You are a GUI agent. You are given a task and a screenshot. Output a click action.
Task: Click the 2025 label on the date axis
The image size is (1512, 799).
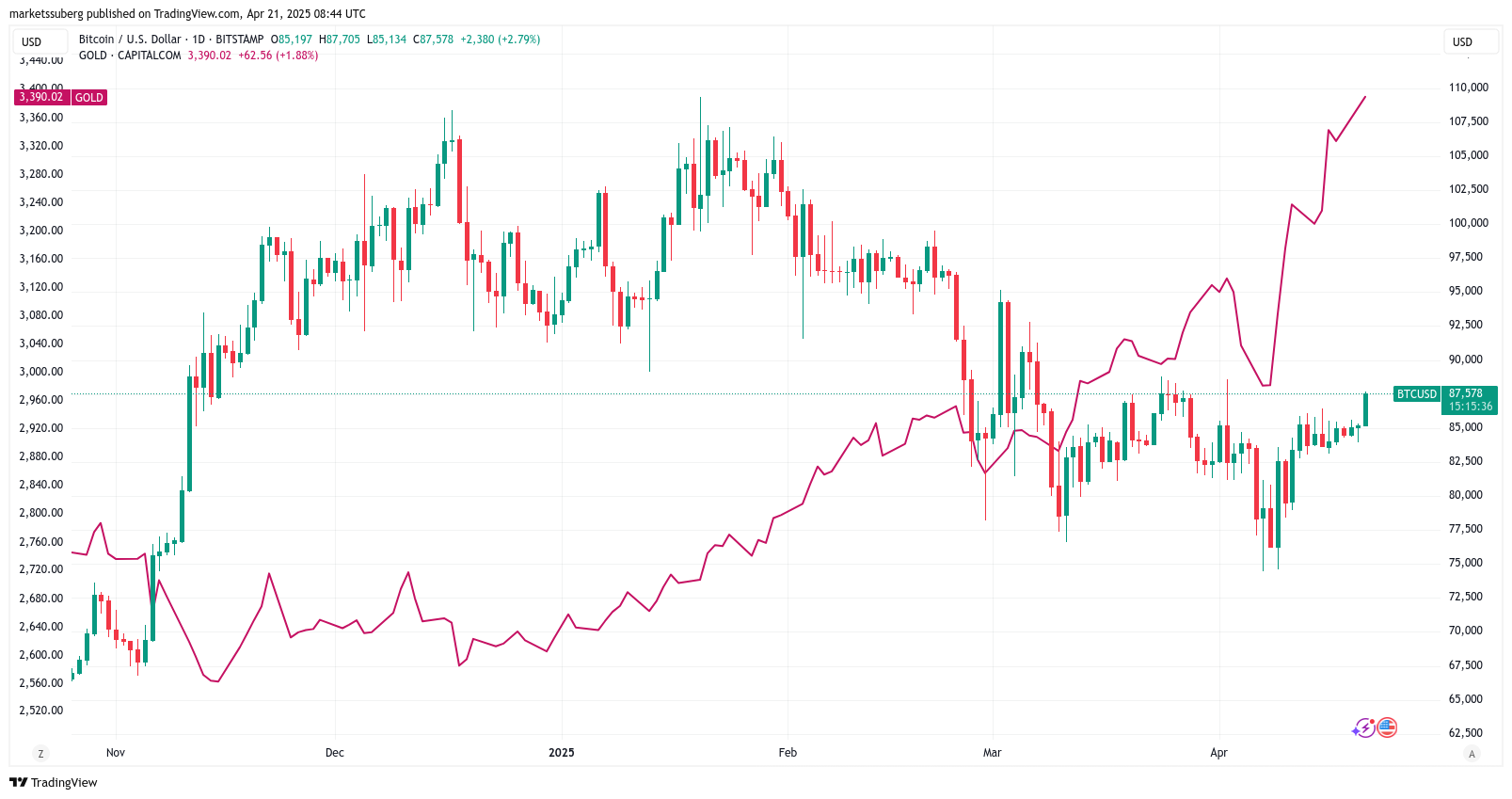(561, 753)
